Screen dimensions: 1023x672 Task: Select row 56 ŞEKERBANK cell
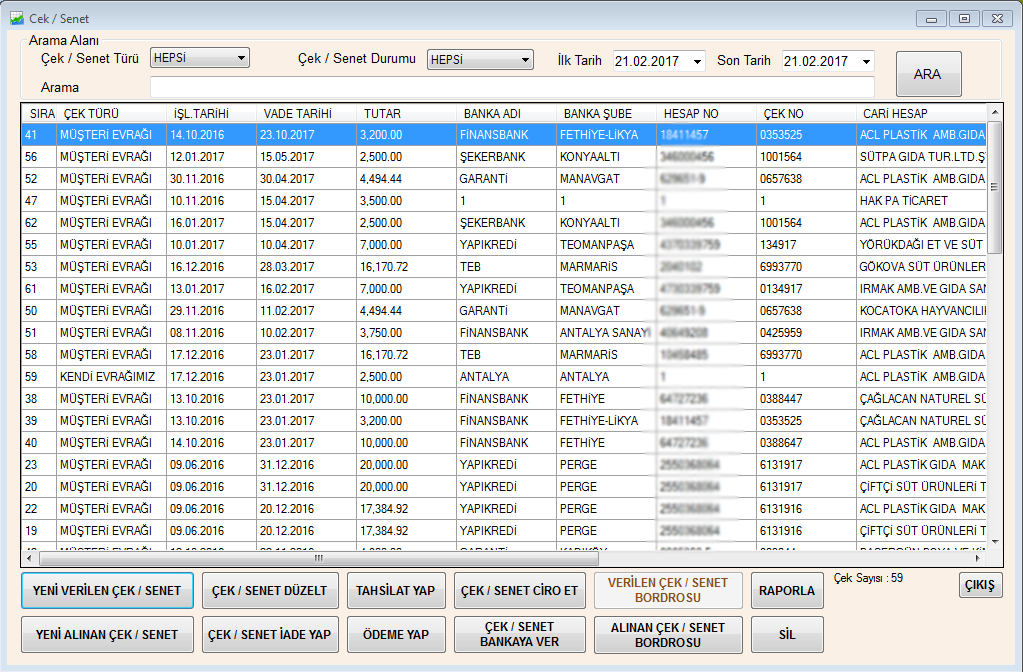point(506,157)
